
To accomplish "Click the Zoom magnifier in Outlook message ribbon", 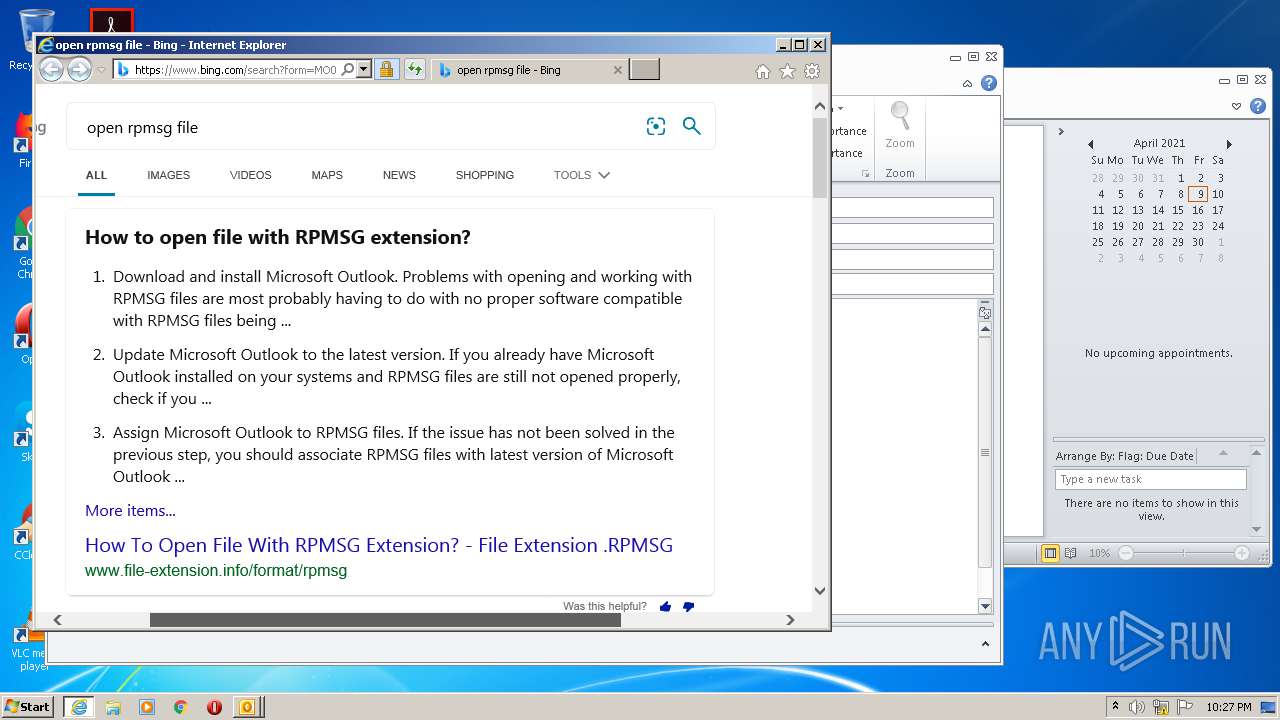I will 900,118.
